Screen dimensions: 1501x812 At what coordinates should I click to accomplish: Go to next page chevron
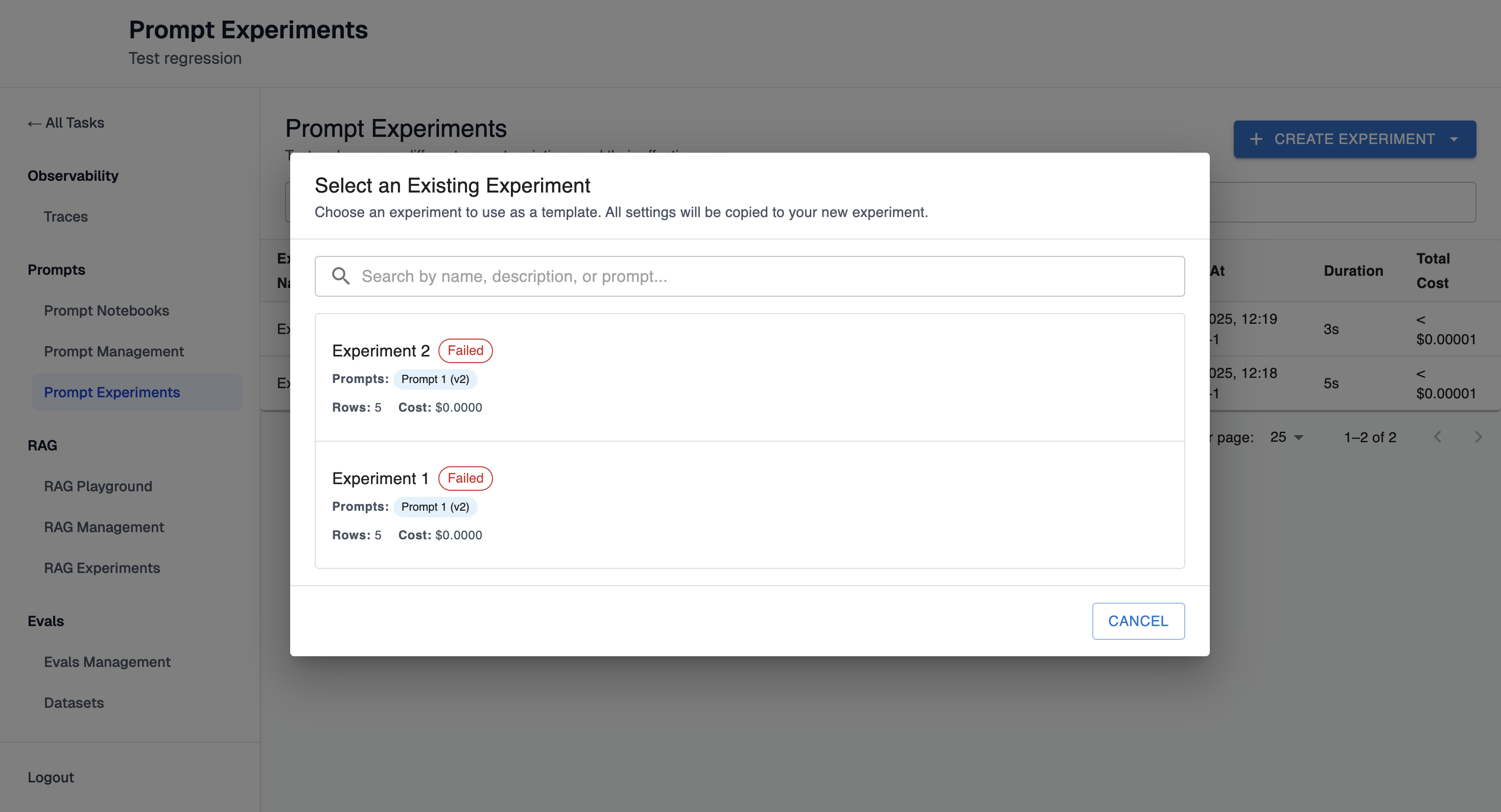pyautogui.click(x=1477, y=437)
